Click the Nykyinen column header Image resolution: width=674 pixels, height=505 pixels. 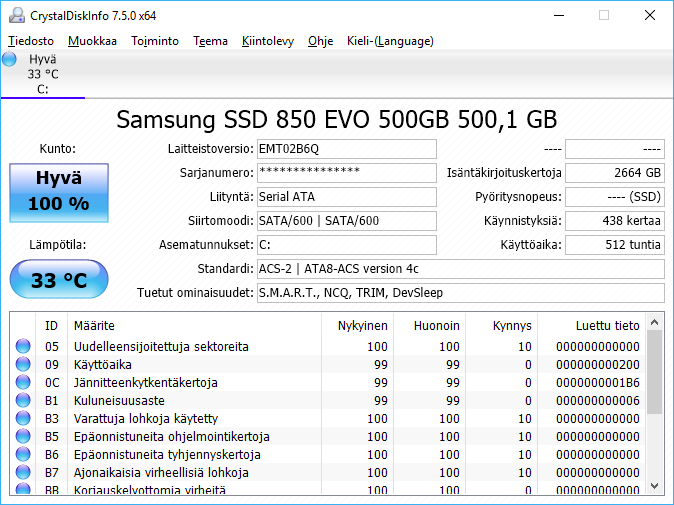[357, 326]
